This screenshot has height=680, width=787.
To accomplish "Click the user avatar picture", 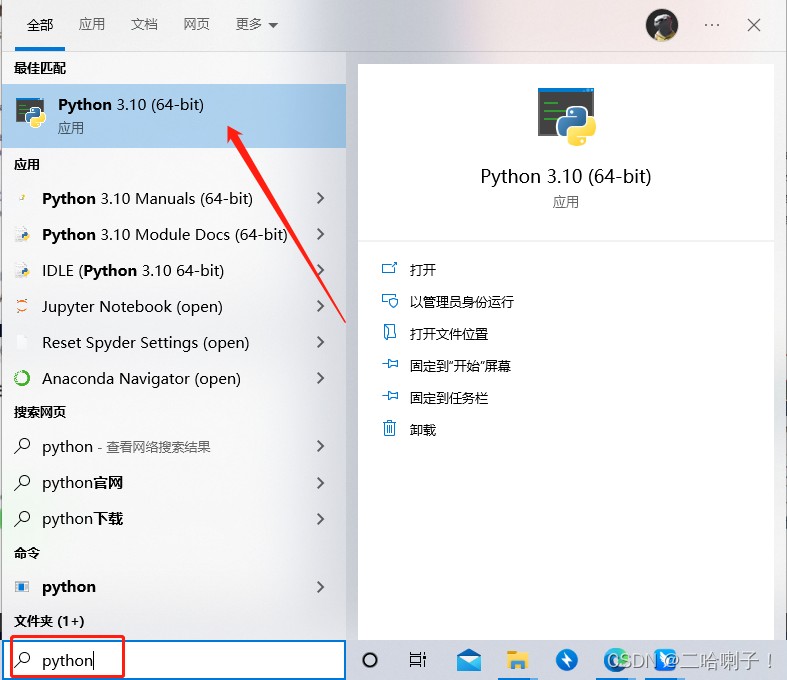I will tap(662, 25).
